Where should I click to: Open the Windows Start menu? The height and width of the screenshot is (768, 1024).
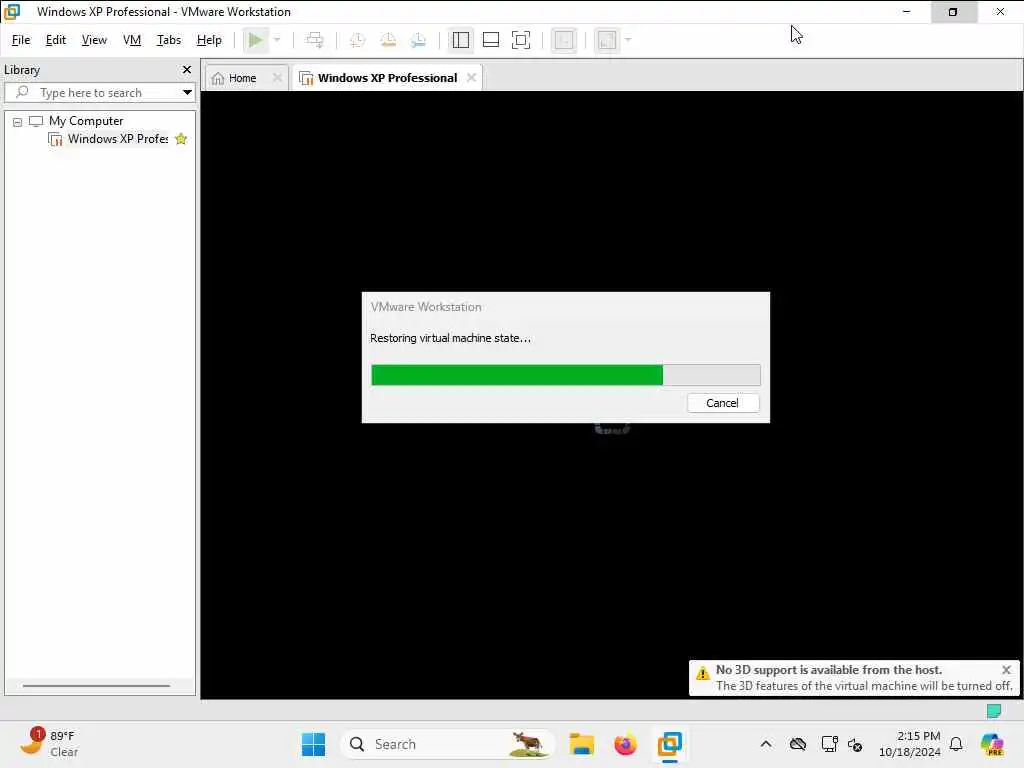[313, 744]
